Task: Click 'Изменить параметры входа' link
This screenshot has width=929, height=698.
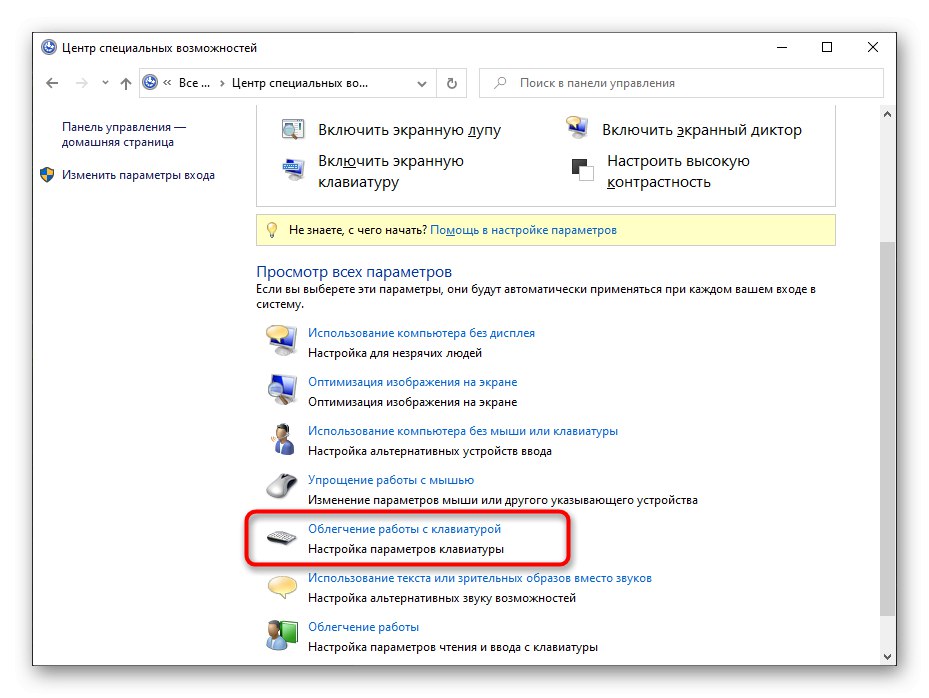Action: [x=138, y=175]
